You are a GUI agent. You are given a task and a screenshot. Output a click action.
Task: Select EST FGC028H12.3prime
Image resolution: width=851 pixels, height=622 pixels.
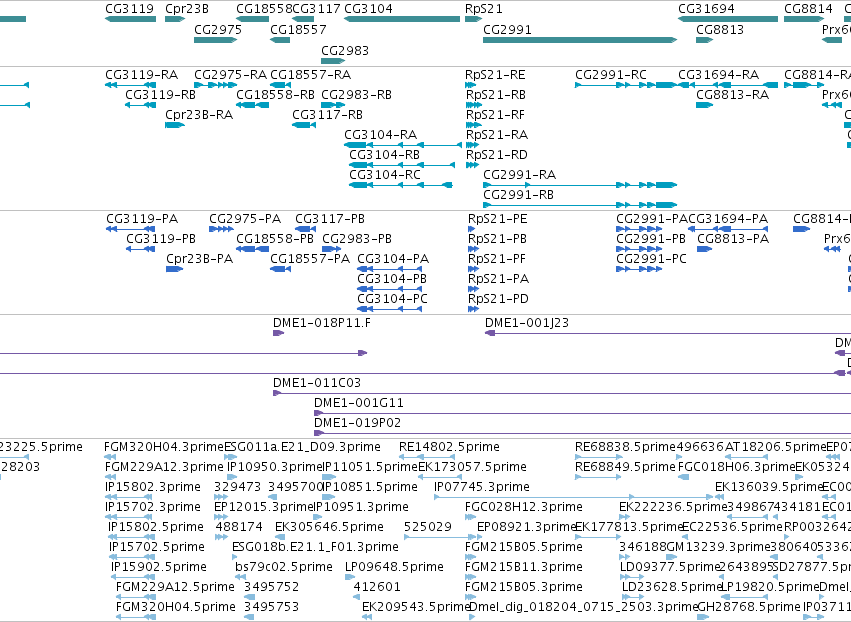tap(523, 507)
